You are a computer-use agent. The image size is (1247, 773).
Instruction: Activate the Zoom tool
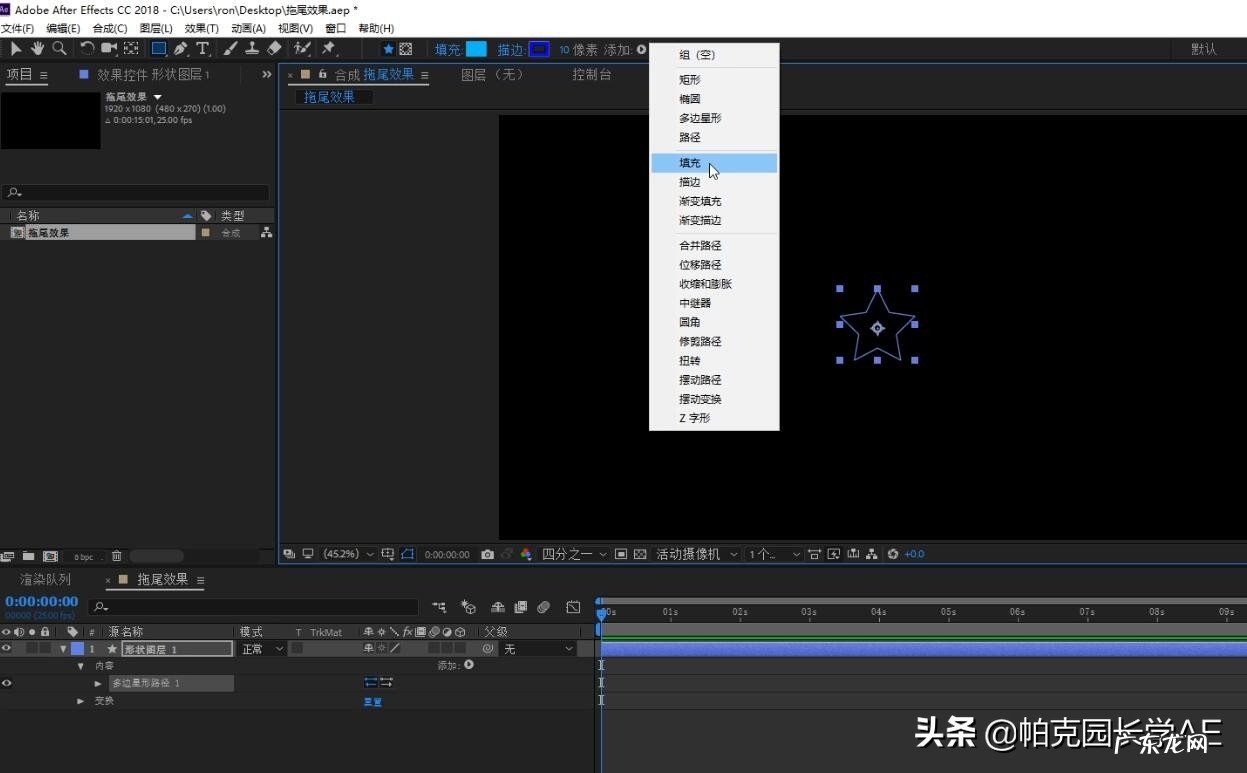59,48
